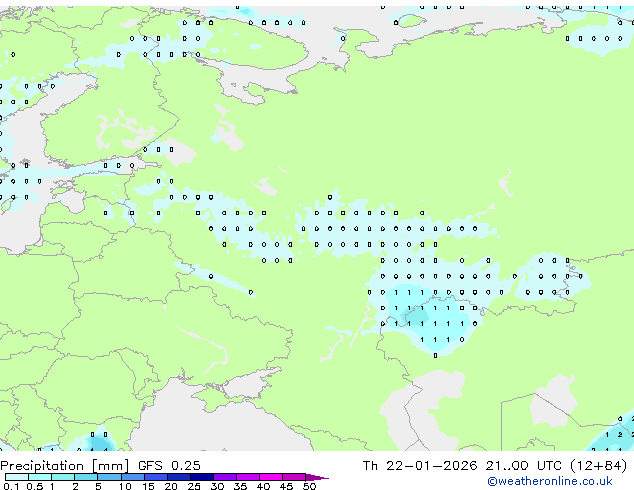
Task: Select the 5–10 mm legend color box
Action: click(x=109, y=477)
